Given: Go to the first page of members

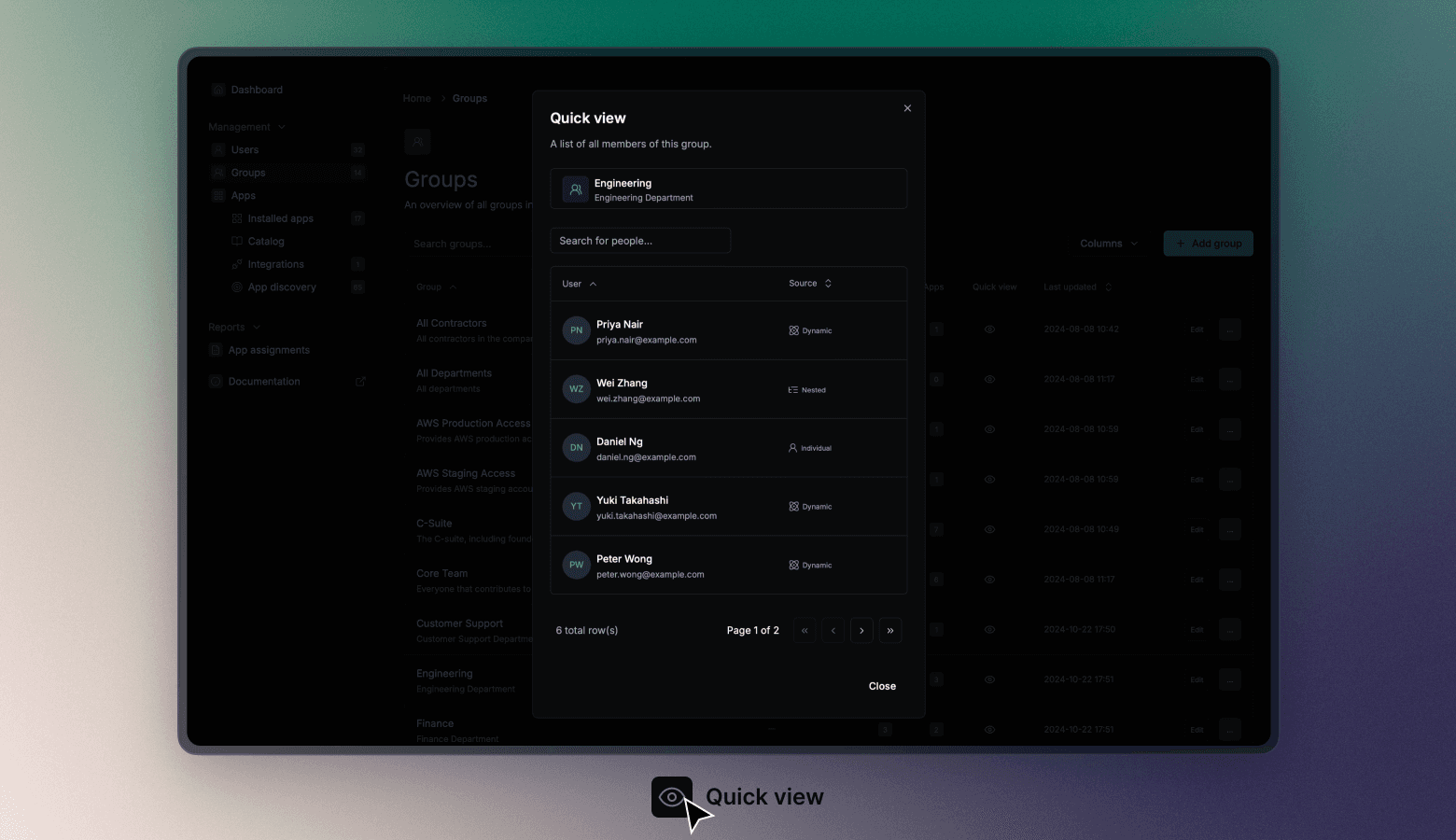Looking at the screenshot, I should [805, 630].
